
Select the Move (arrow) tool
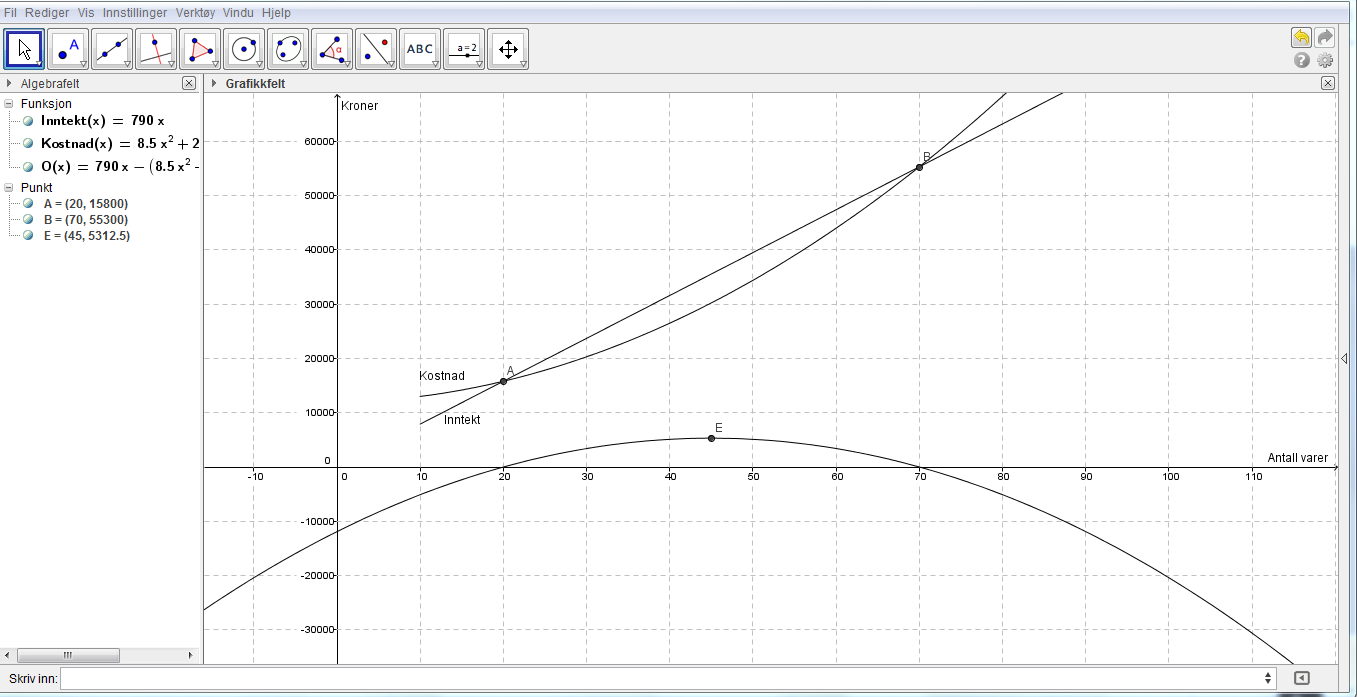point(24,49)
